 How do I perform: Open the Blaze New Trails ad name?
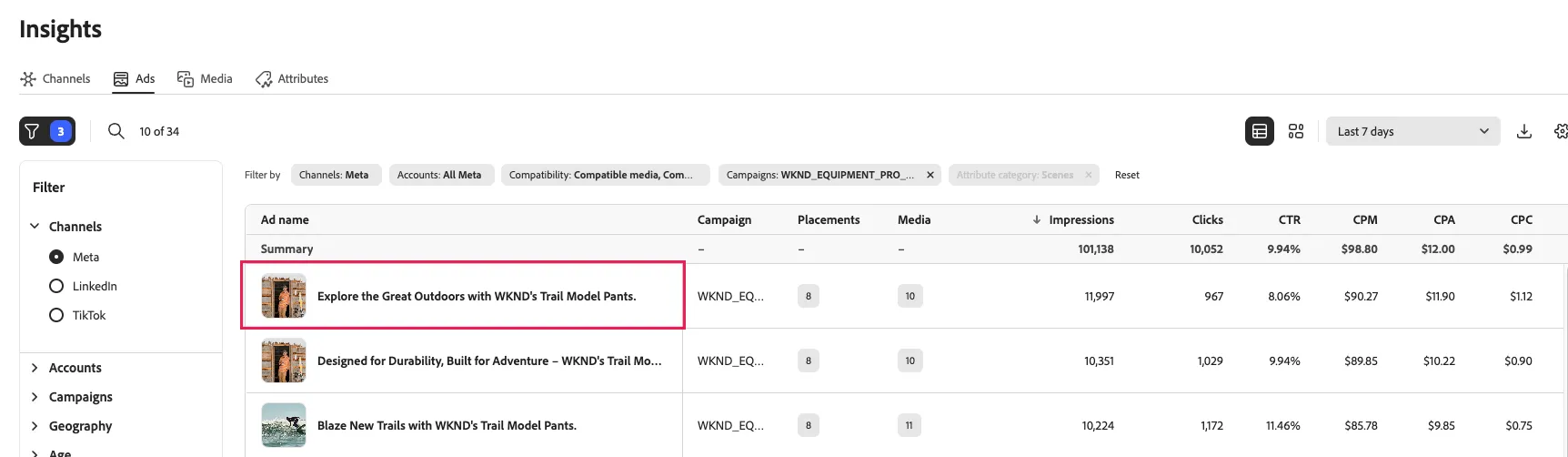(447, 425)
